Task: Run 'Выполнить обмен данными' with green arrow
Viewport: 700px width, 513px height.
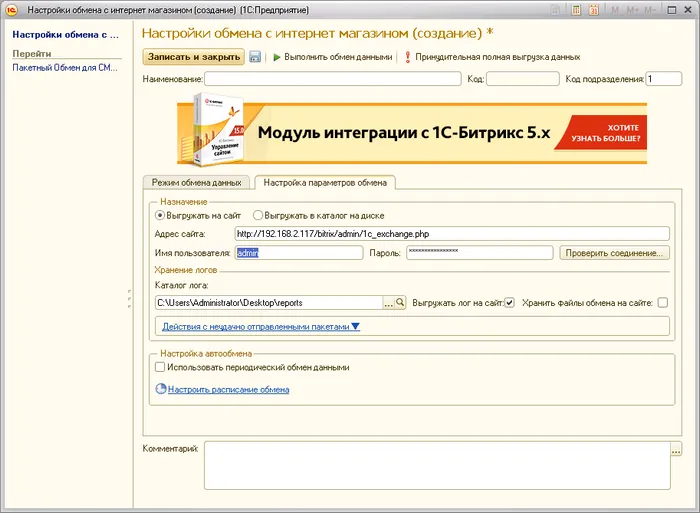Action: pos(331,57)
